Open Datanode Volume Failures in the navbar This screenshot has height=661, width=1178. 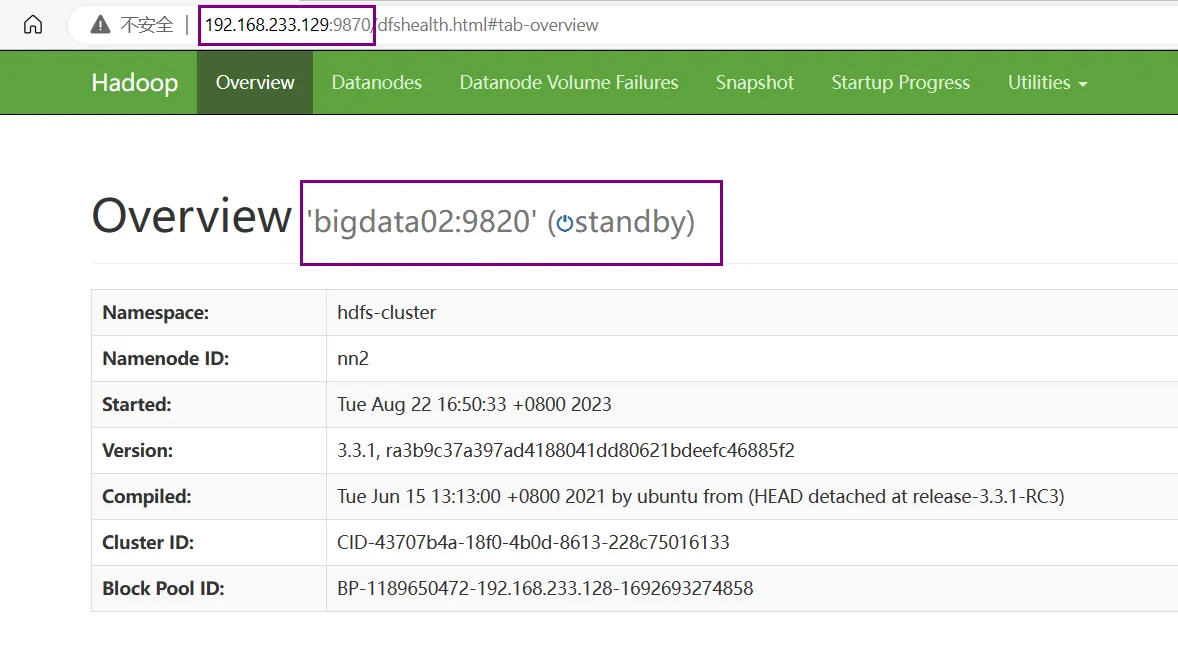pyautogui.click(x=568, y=82)
